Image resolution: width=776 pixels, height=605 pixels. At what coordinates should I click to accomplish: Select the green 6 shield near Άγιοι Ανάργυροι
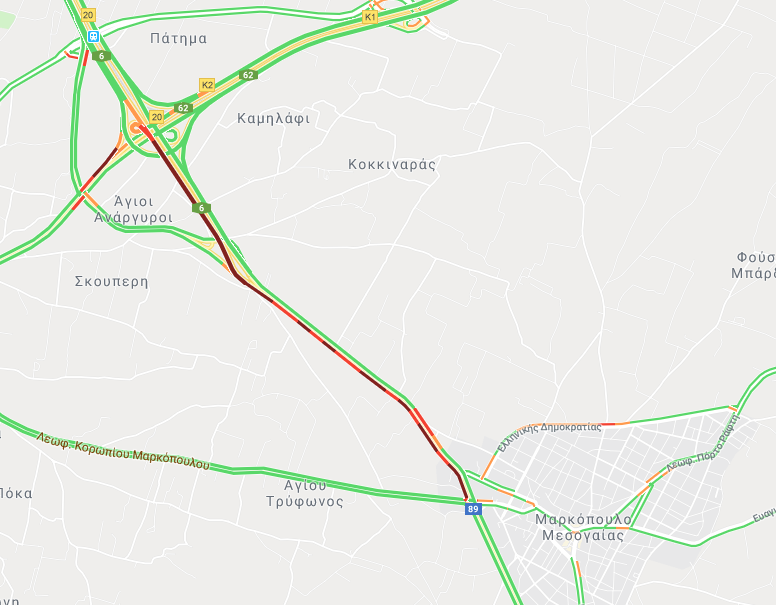pyautogui.click(x=201, y=208)
